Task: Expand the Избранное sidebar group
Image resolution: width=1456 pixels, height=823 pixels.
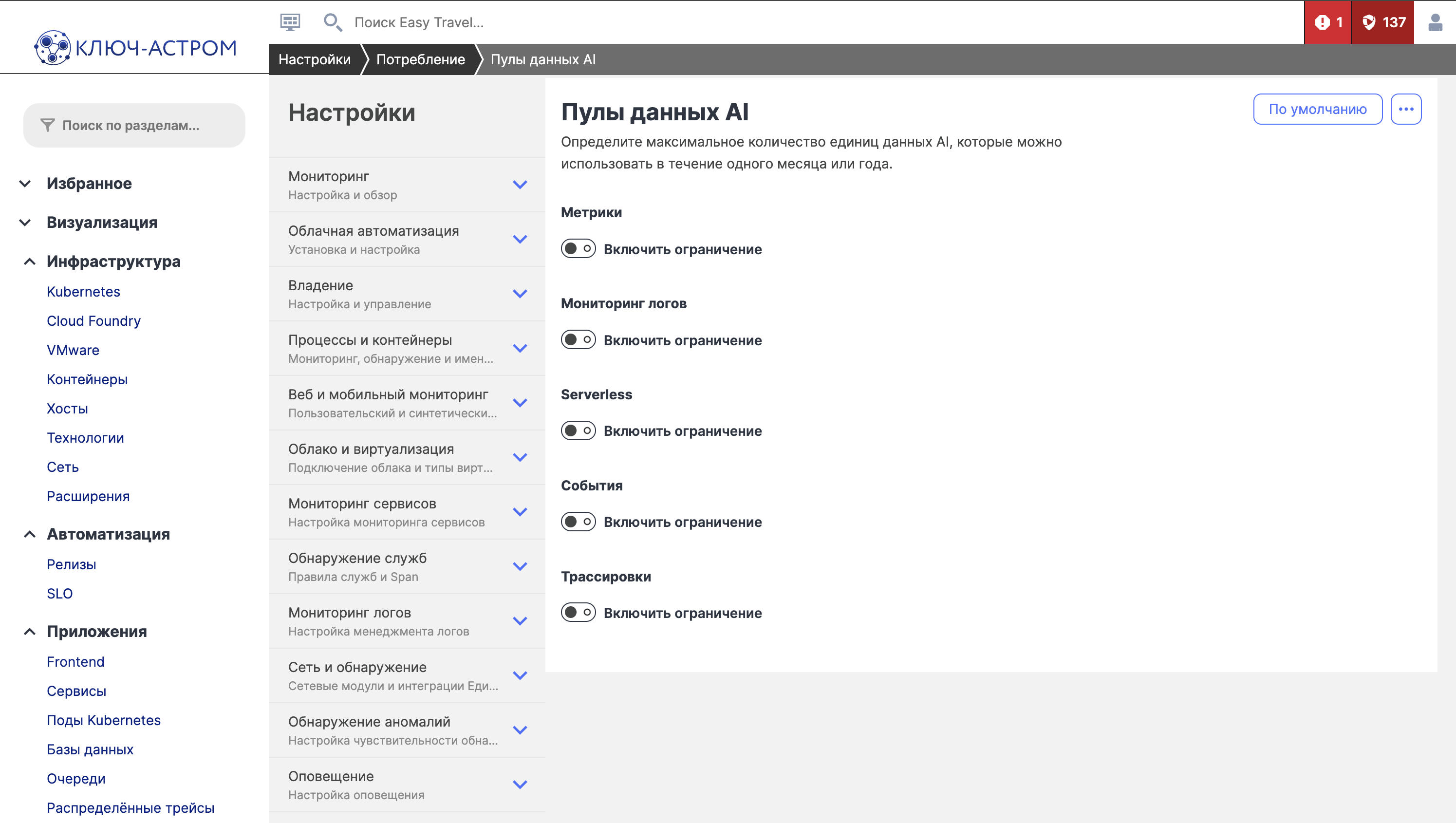Action: [25, 184]
